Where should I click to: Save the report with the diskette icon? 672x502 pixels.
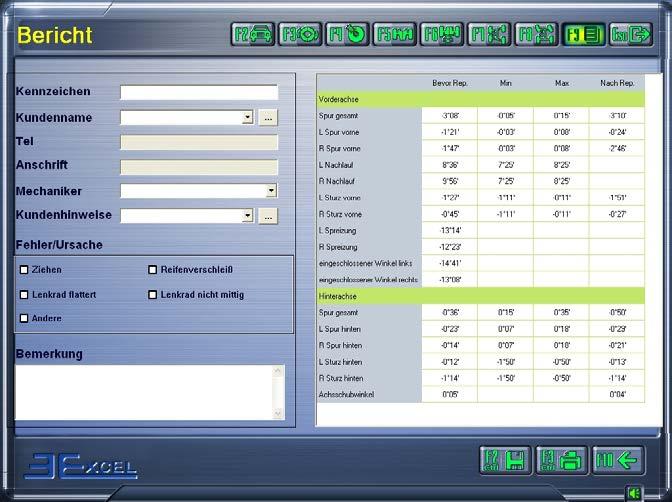505,460
